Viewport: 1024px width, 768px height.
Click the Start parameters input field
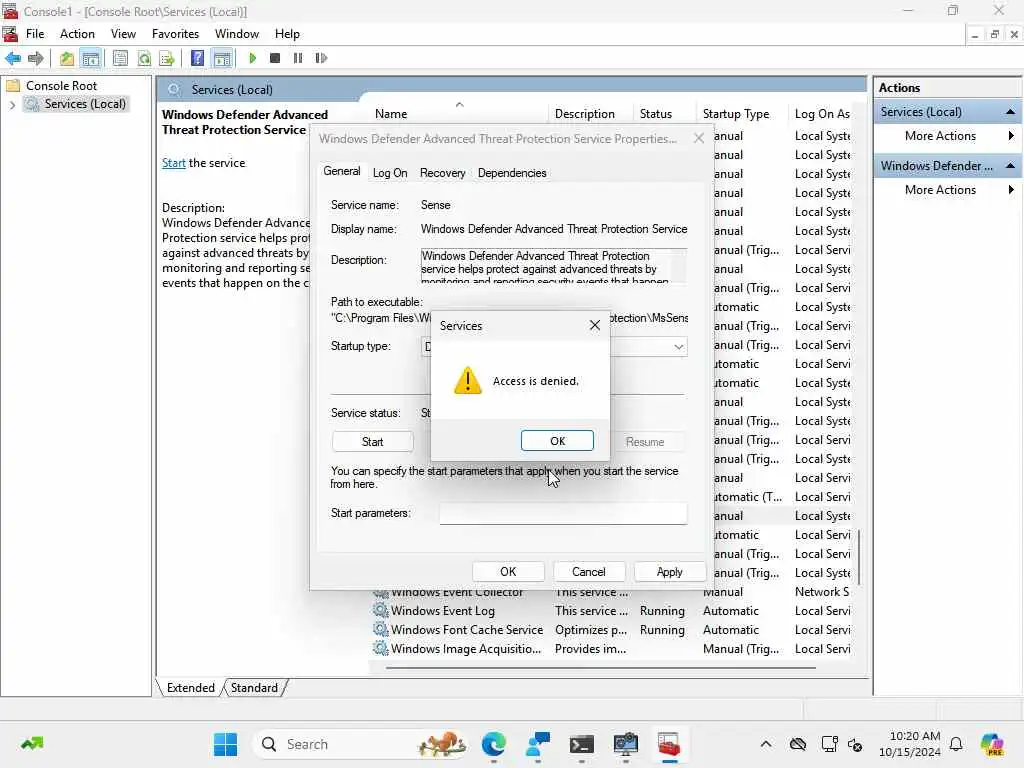(563, 513)
